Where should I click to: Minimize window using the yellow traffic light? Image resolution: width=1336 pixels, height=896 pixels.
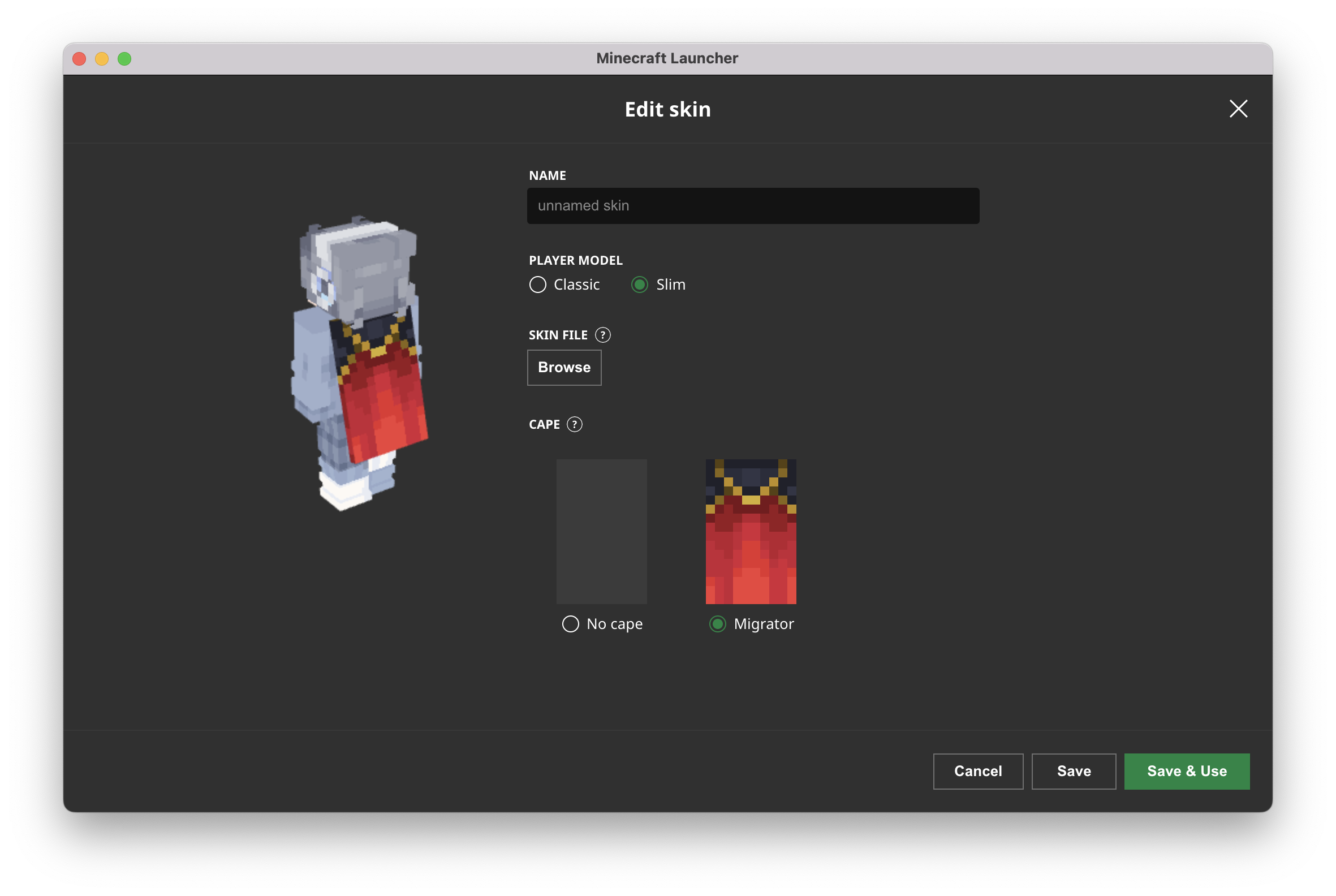pos(102,59)
